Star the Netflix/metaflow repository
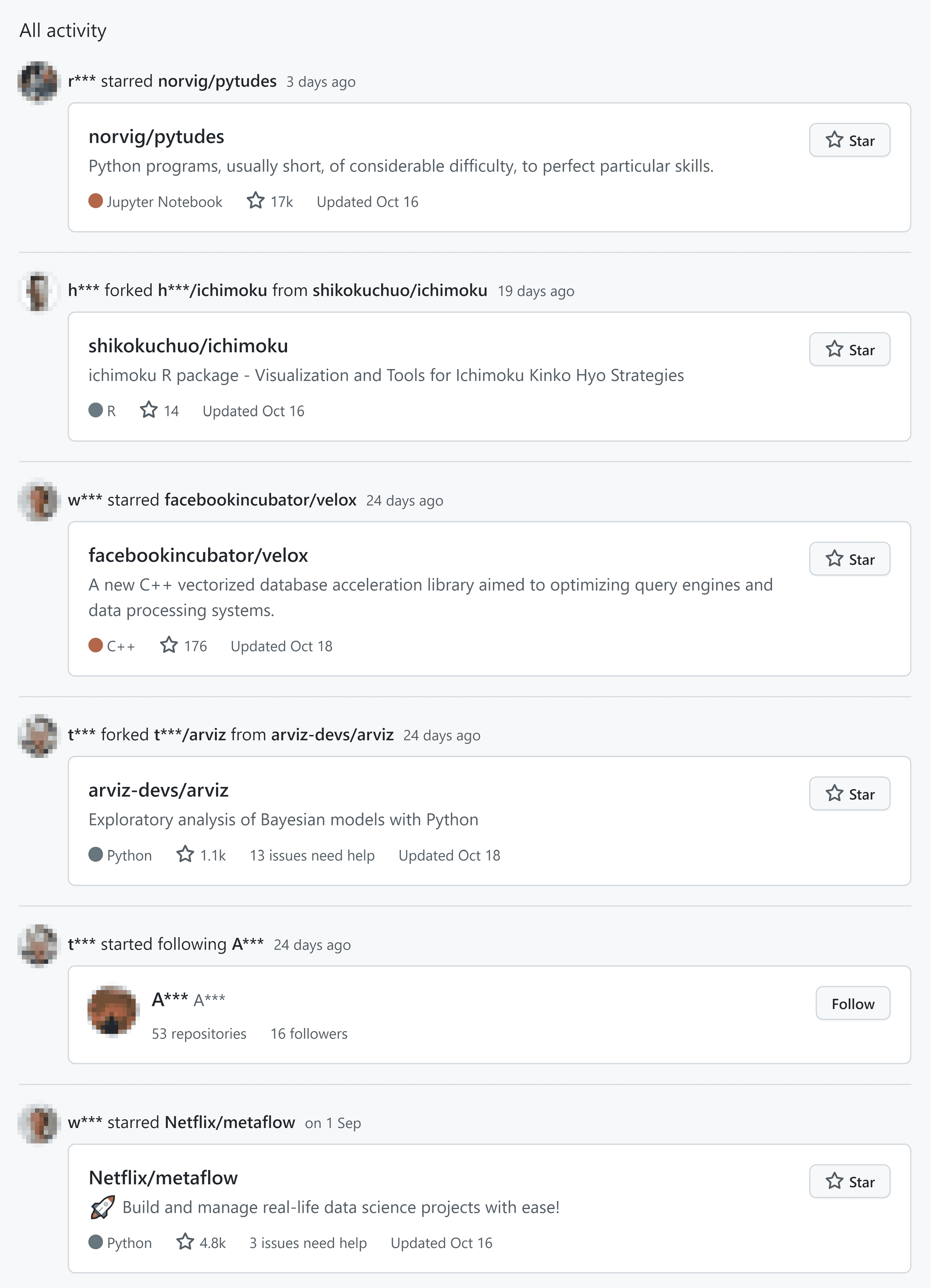932x1288 pixels. [849, 1182]
